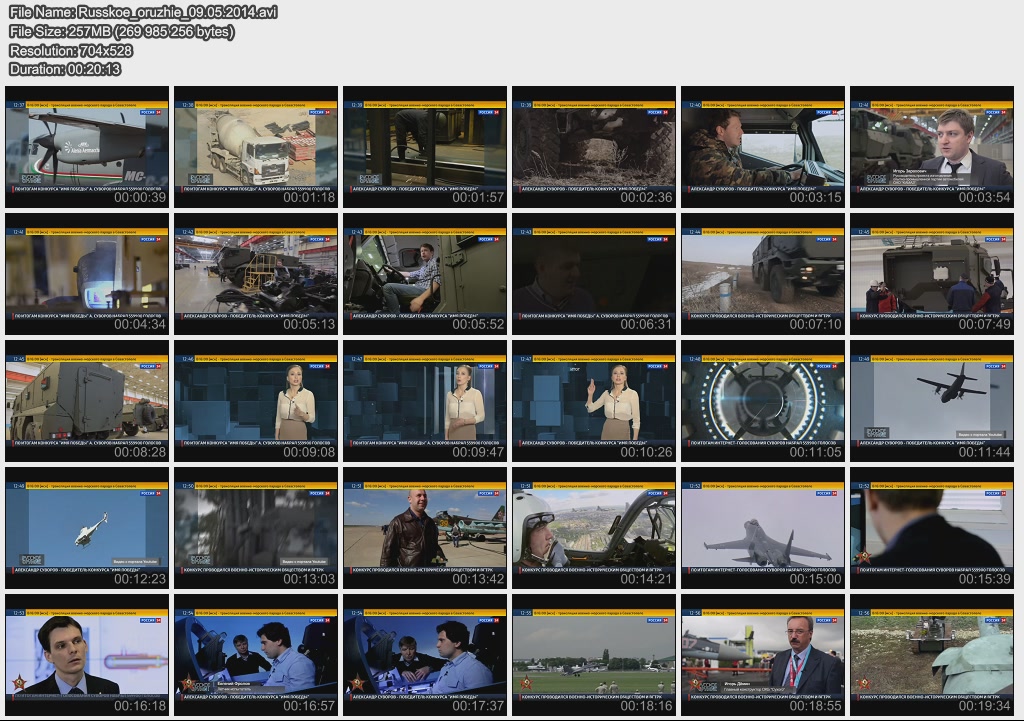This screenshot has width=1024, height=721.
Task: Select the circular graphic thumbnail at 00:11:05
Action: [x=763, y=401]
